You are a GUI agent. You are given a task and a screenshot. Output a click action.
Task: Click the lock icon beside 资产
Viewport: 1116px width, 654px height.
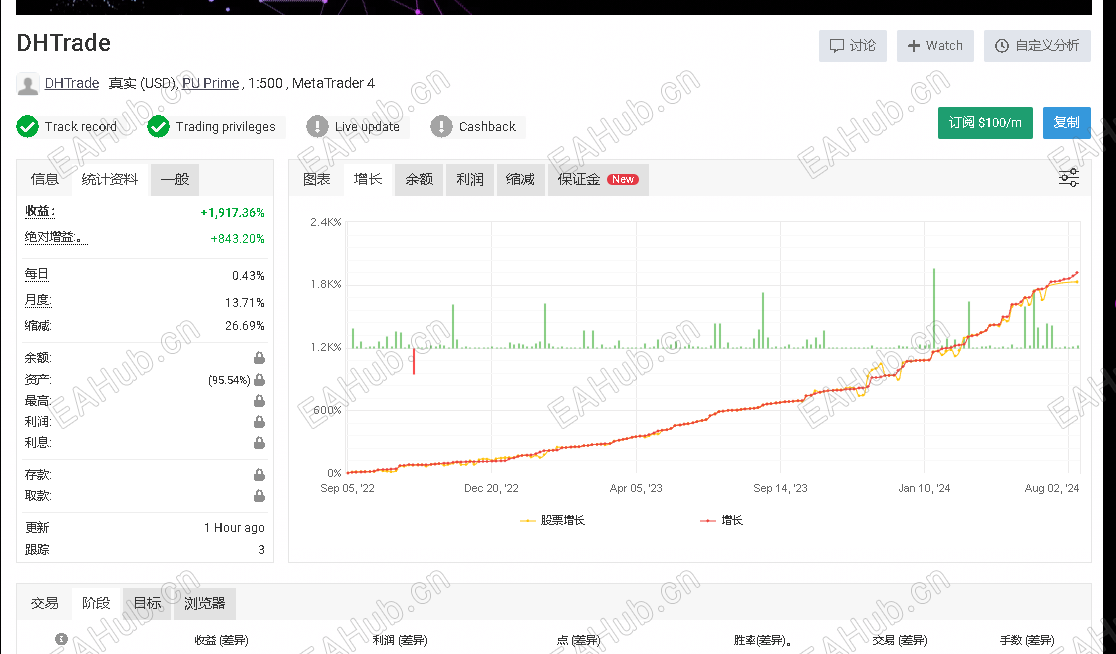click(259, 379)
